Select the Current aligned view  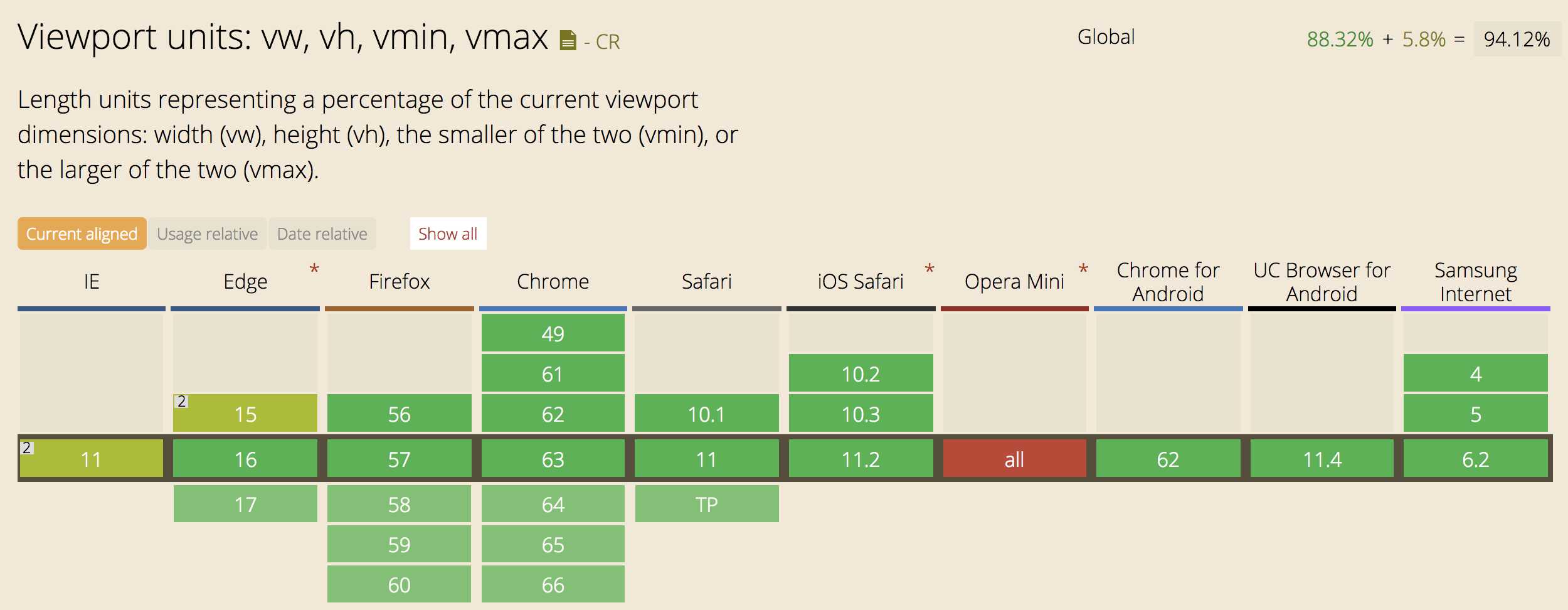[x=82, y=233]
